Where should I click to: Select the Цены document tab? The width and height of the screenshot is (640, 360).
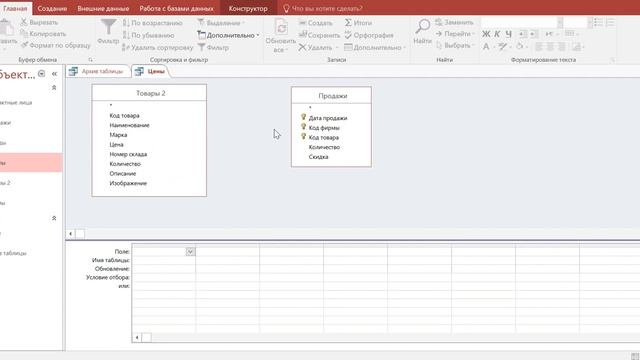click(x=151, y=71)
